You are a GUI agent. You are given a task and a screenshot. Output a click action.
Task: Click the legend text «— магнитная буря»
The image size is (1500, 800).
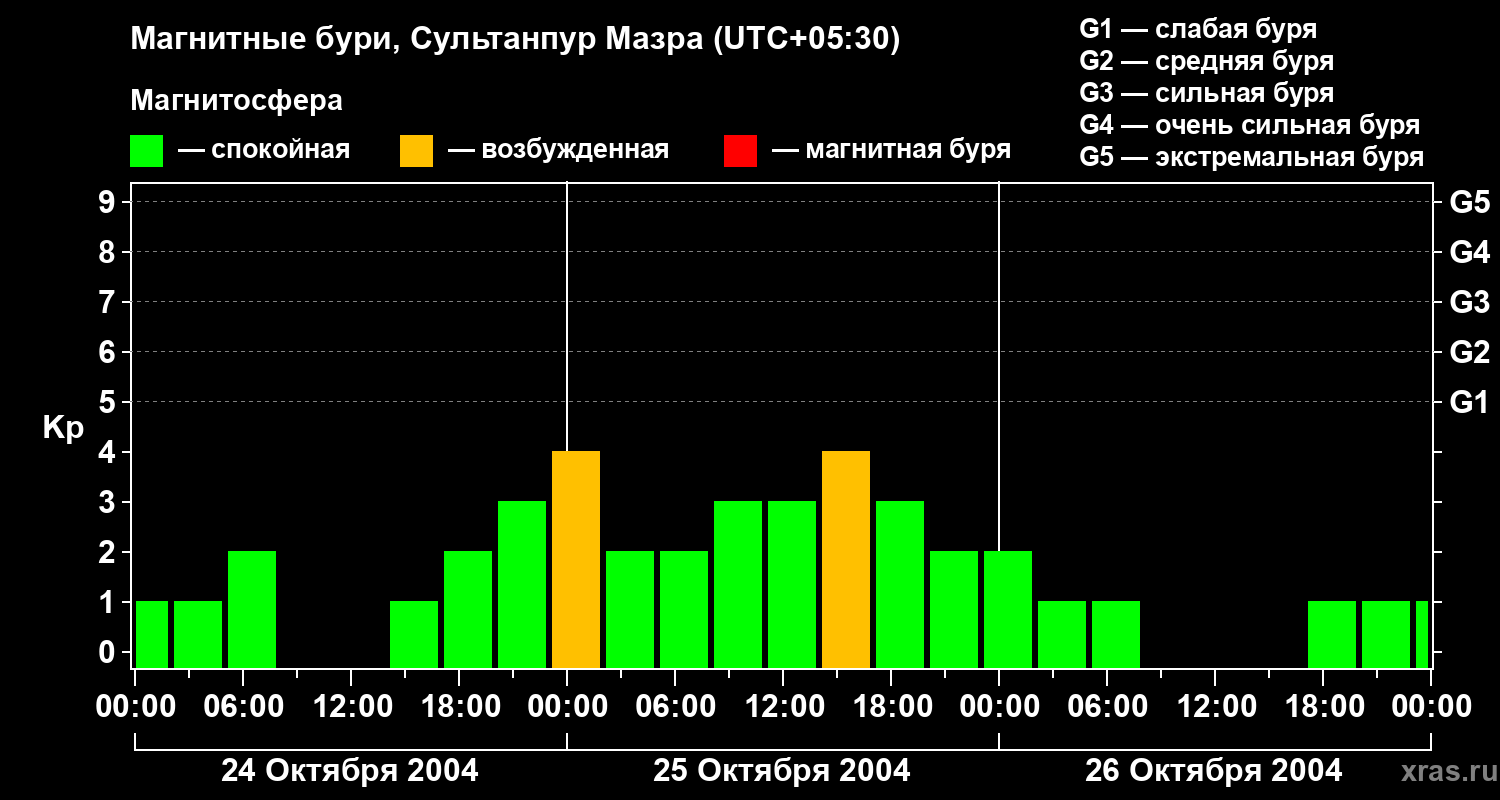pyautogui.click(x=891, y=150)
